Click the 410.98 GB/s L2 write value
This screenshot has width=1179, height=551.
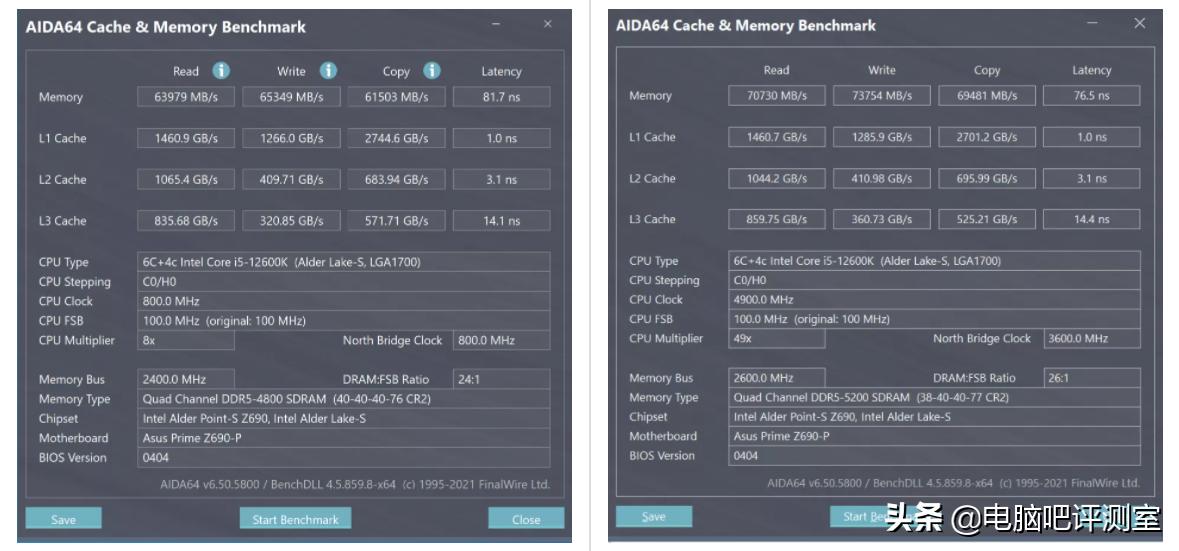882,178
